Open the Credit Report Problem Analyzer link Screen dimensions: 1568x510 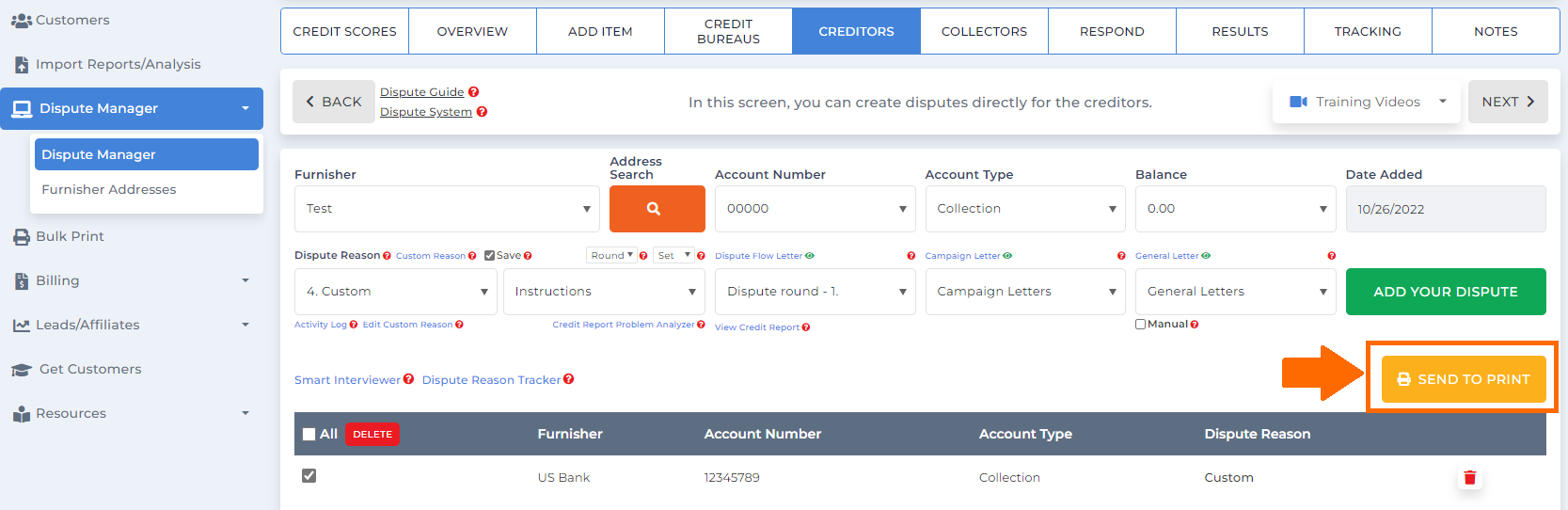624,325
